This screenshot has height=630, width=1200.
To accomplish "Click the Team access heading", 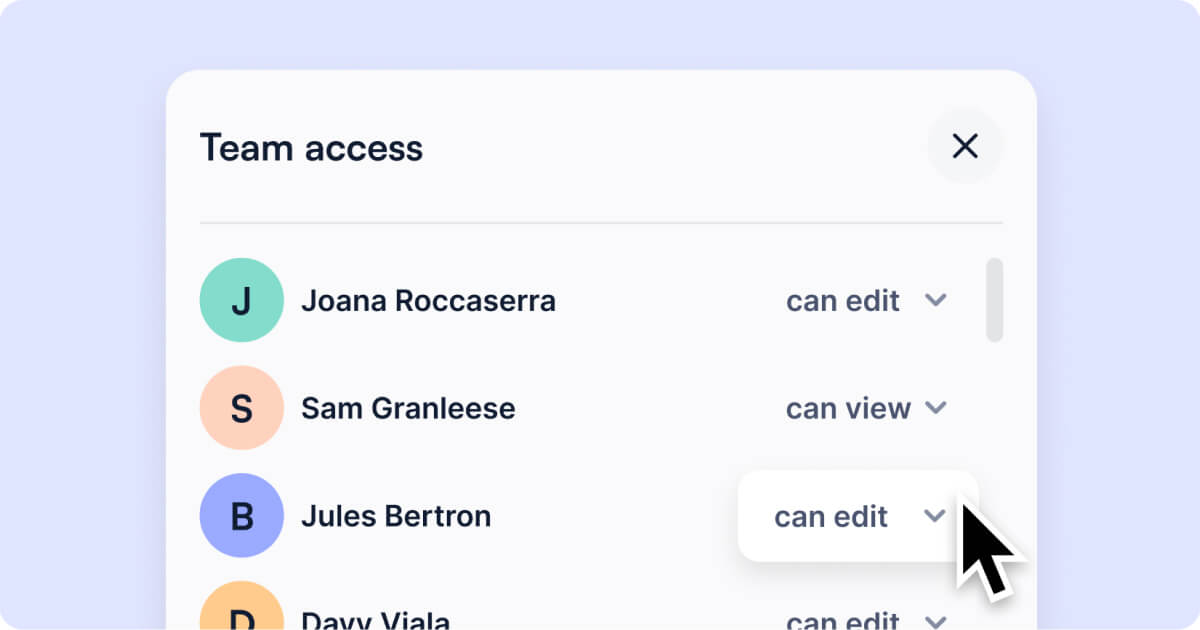I will 311,148.
